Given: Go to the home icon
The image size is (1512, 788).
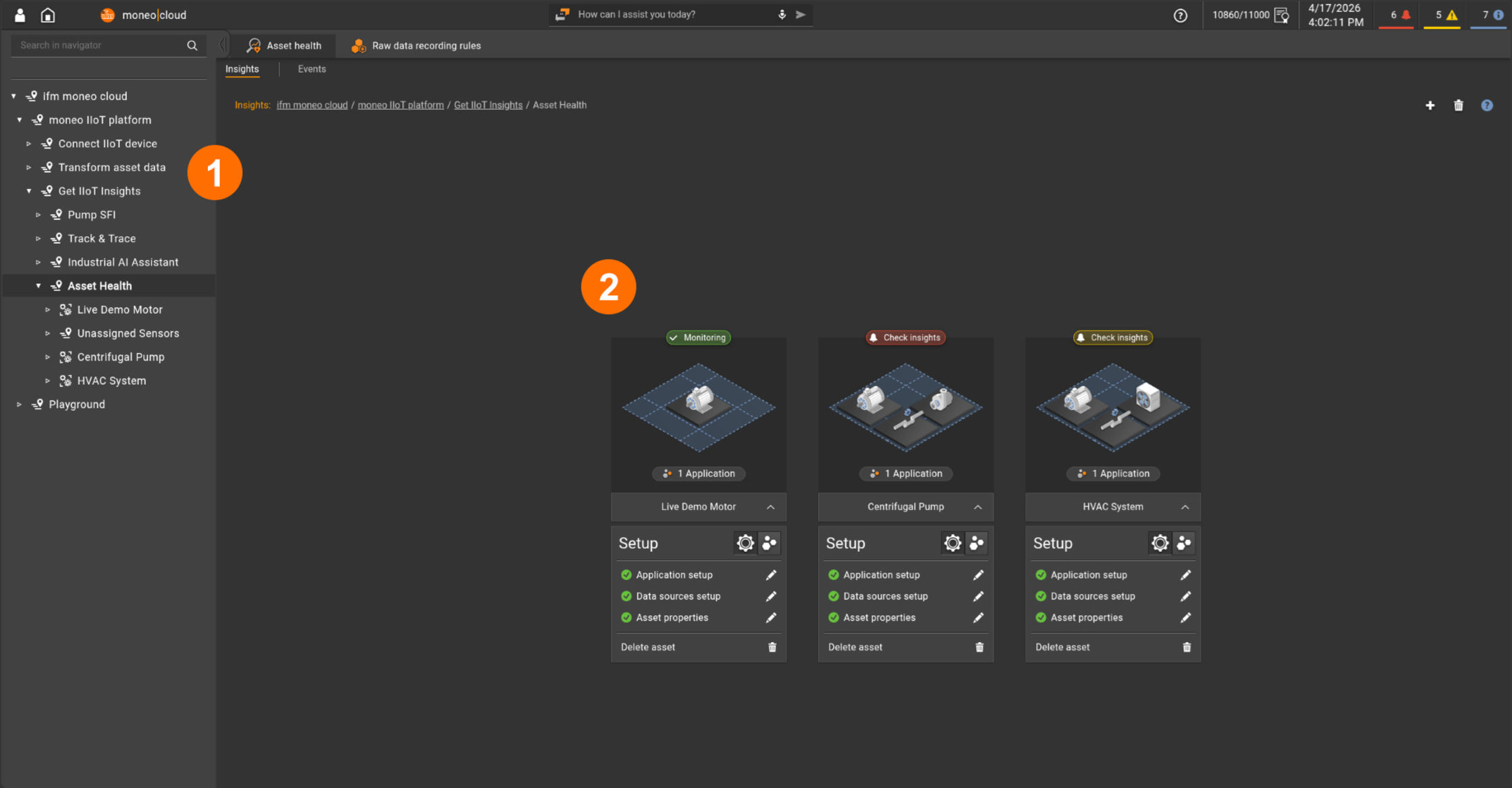Looking at the screenshot, I should 48,15.
